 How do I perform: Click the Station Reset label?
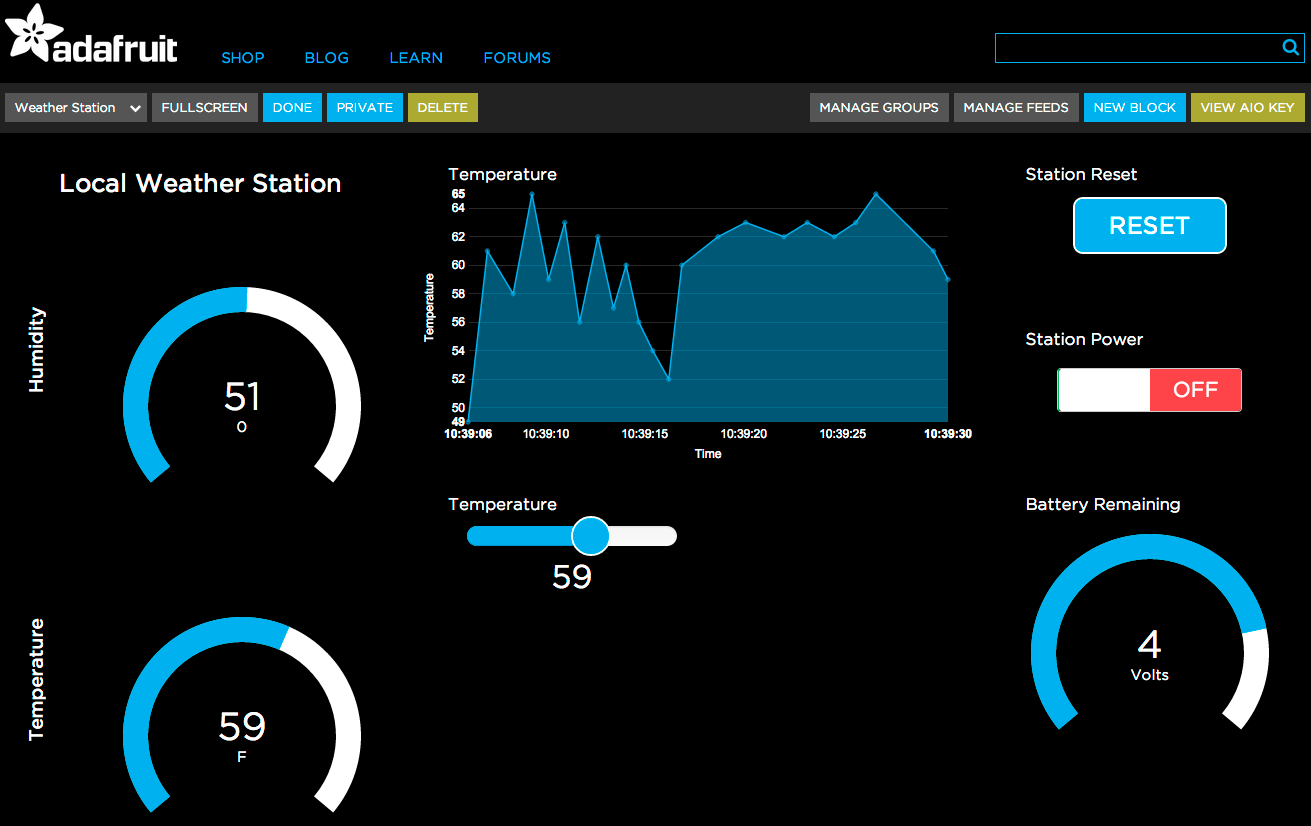point(1081,174)
